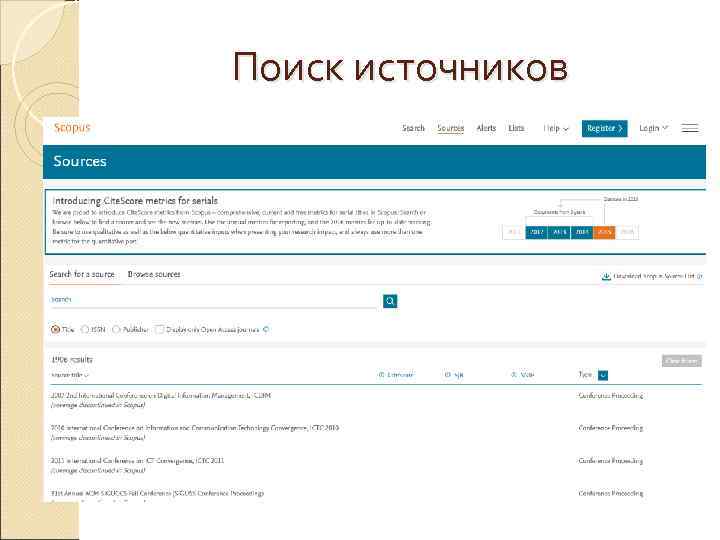720x540 pixels.
Task: Click the magnifier search button
Action: tap(390, 301)
